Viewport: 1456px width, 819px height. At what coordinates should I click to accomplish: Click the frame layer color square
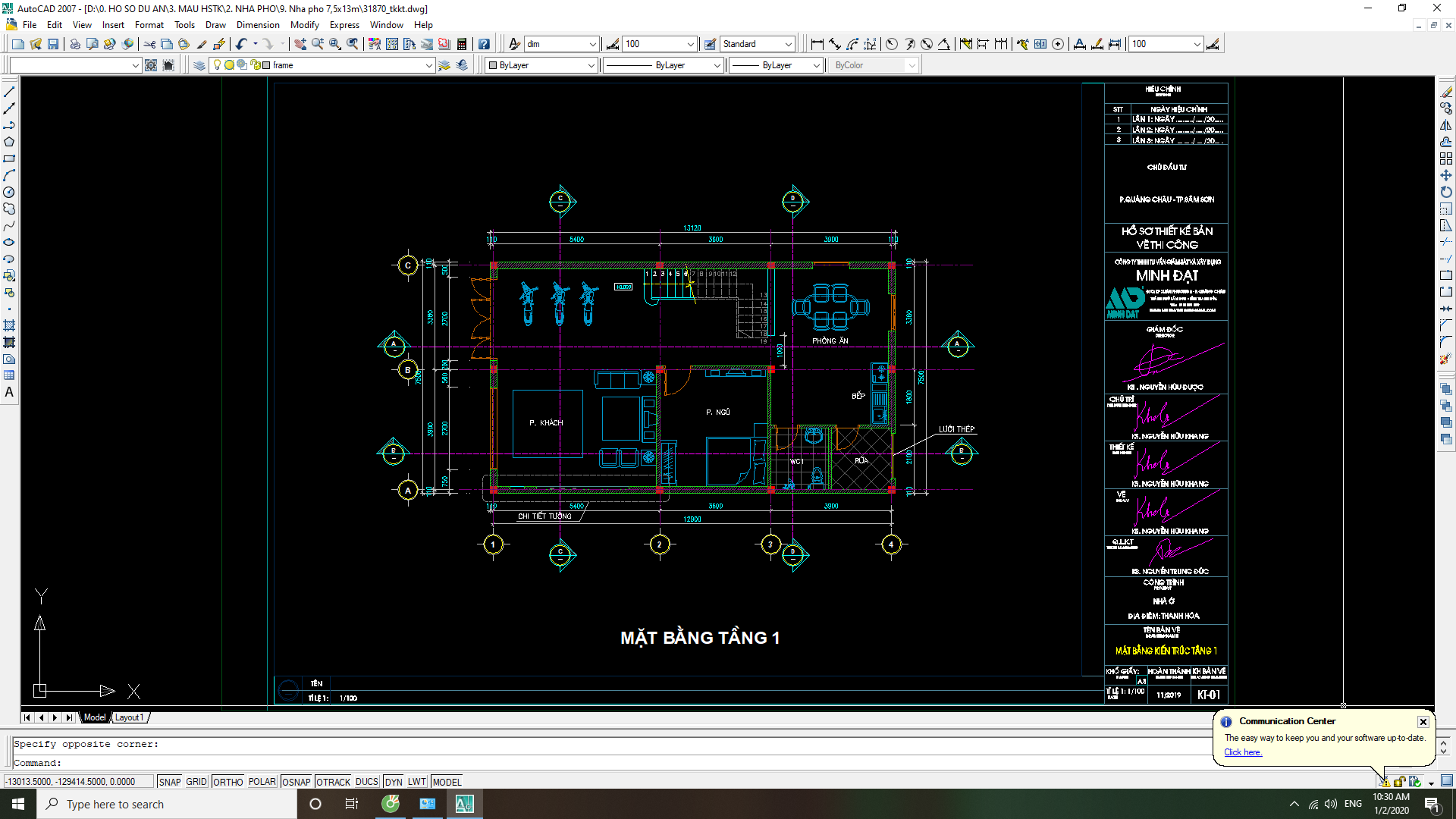pyautogui.click(x=266, y=65)
